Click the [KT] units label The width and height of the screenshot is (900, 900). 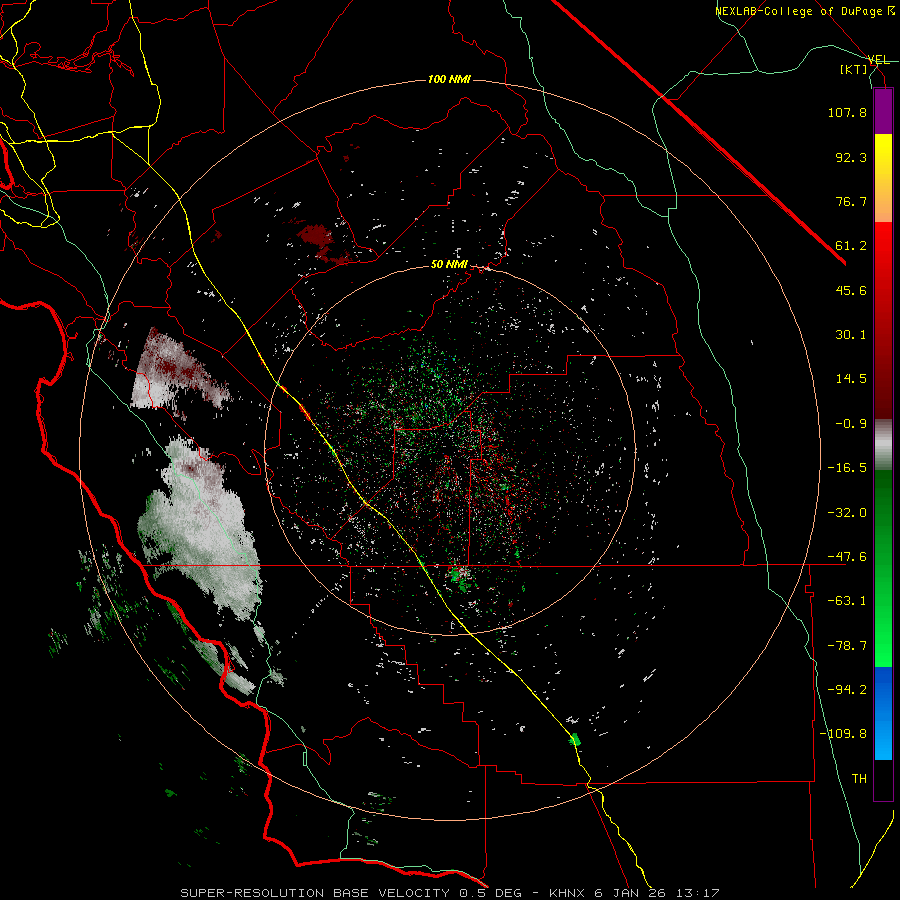[853, 69]
